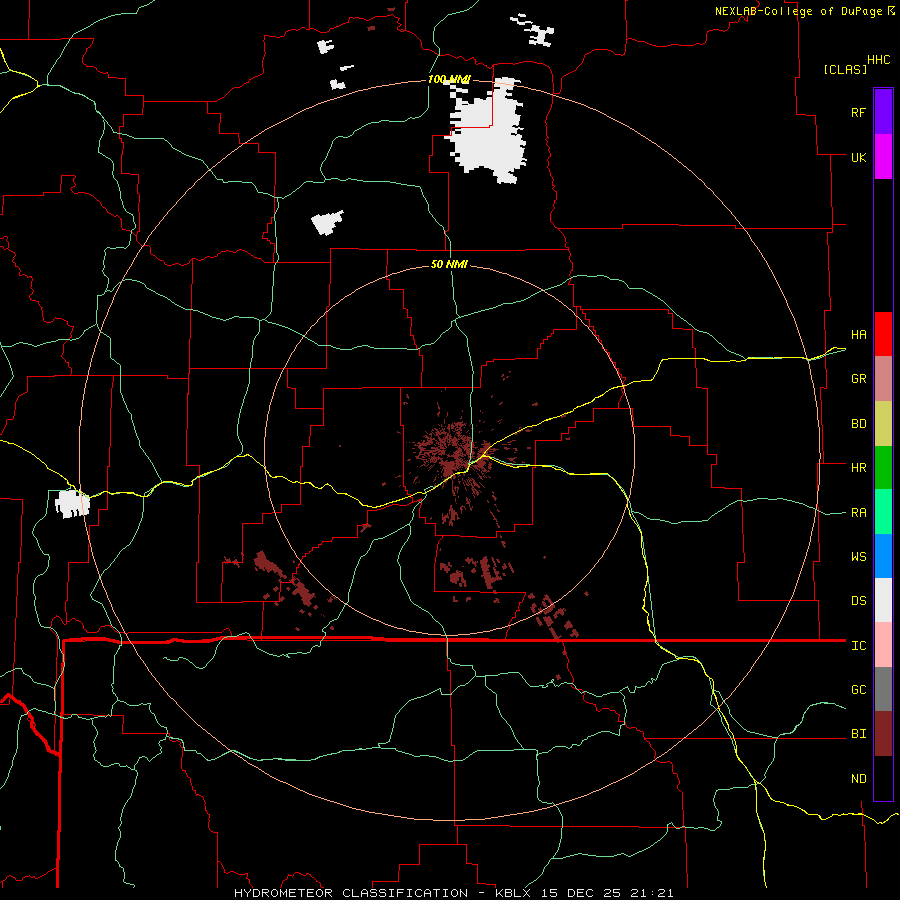Click the HA red legend color block

point(883,334)
